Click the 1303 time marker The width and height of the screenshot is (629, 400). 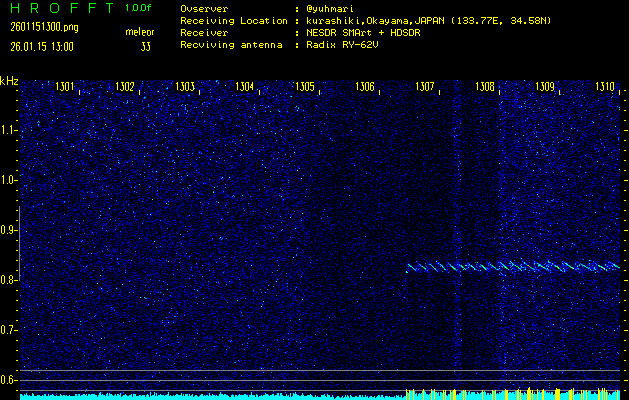point(185,87)
